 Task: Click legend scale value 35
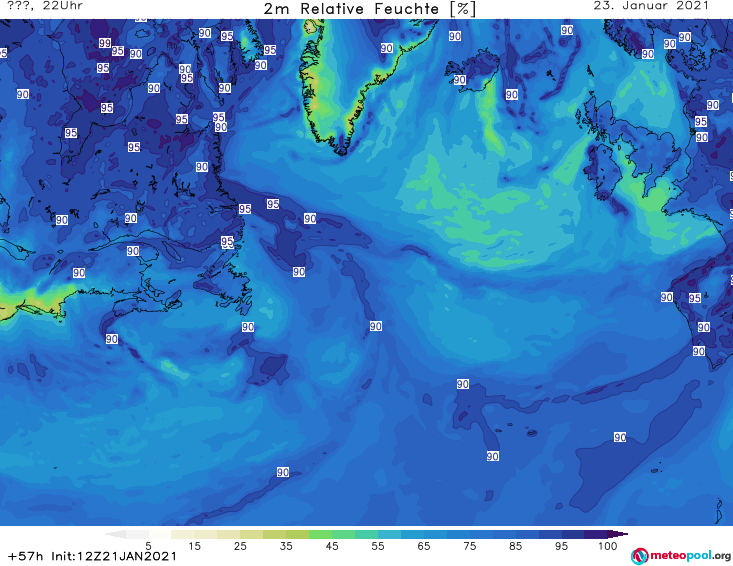286,546
